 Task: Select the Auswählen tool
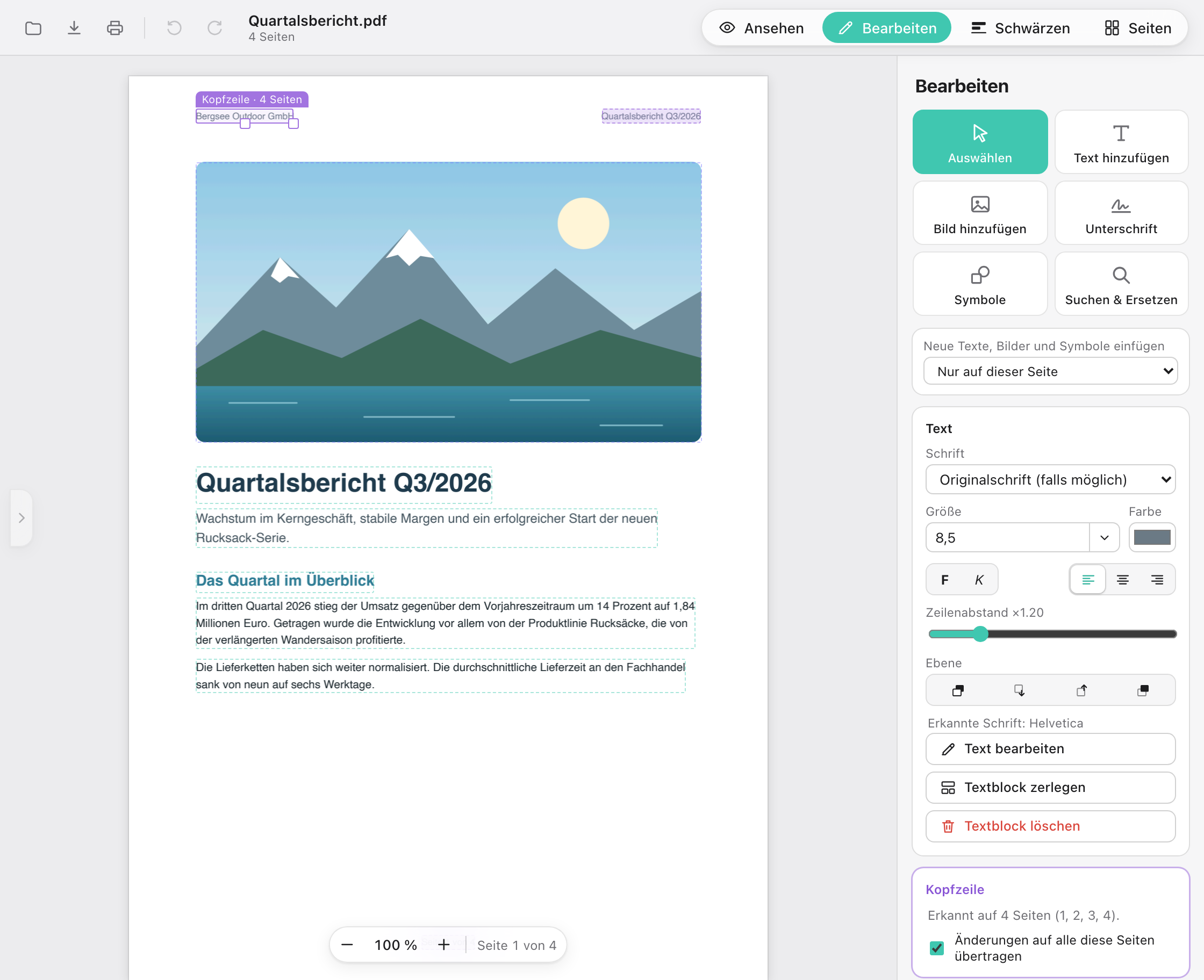(x=980, y=142)
